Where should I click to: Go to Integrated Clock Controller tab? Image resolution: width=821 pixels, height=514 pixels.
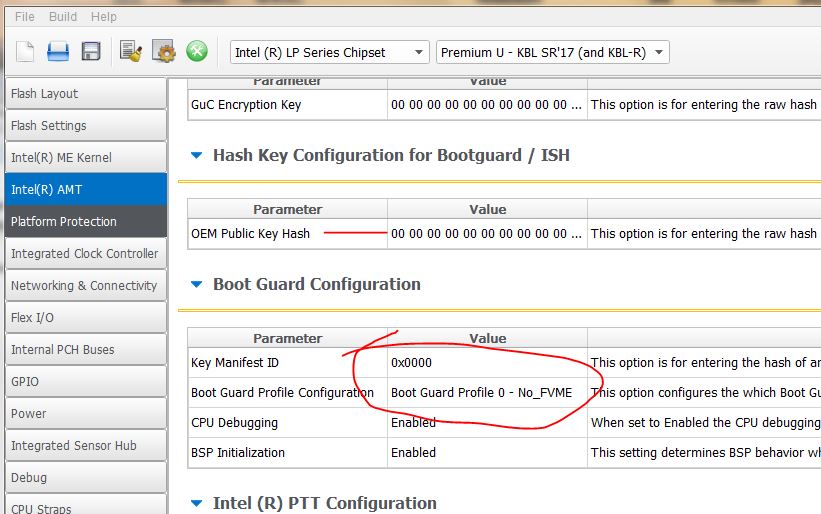pyautogui.click(x=84, y=254)
